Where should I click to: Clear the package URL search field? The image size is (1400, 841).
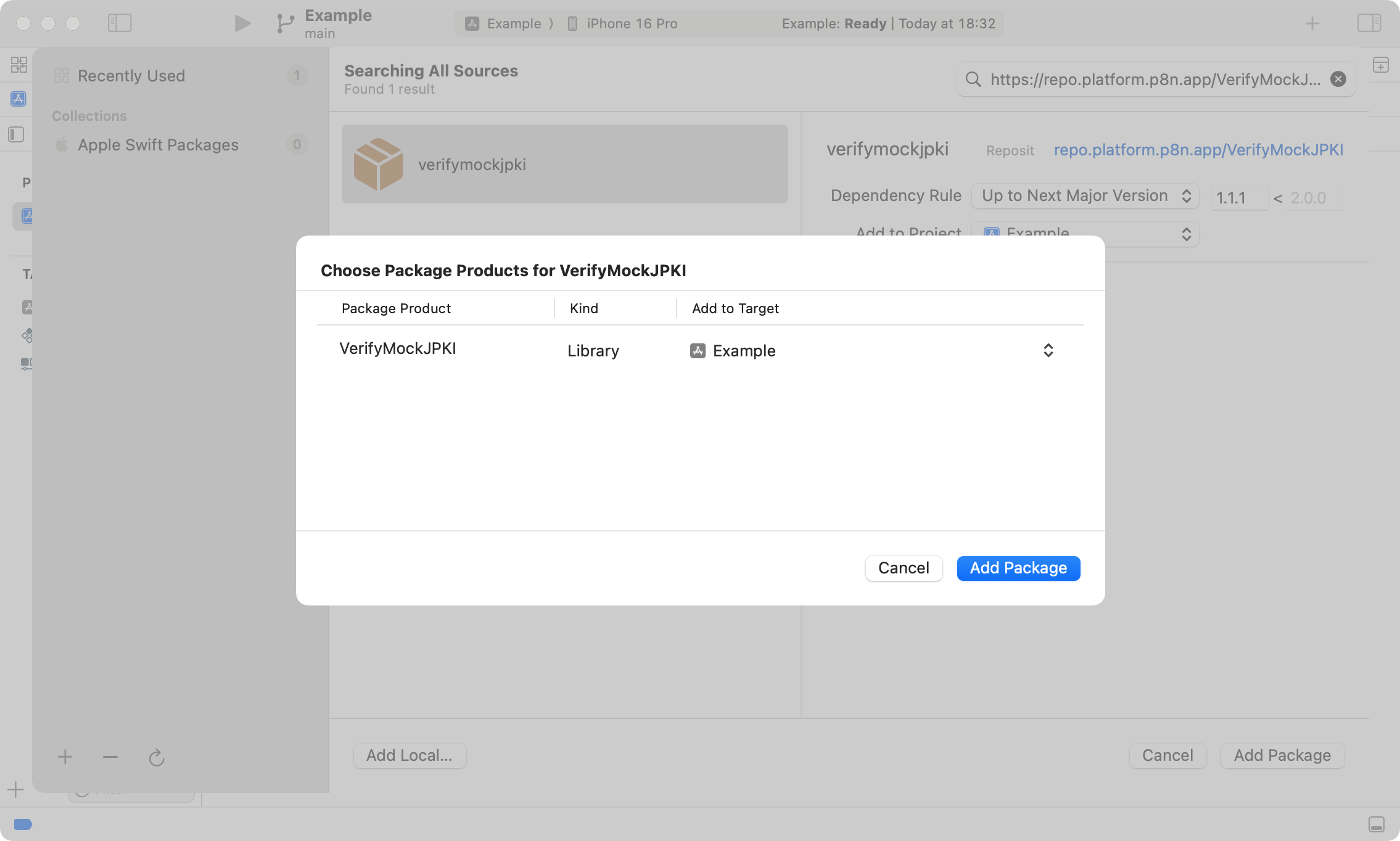point(1338,79)
